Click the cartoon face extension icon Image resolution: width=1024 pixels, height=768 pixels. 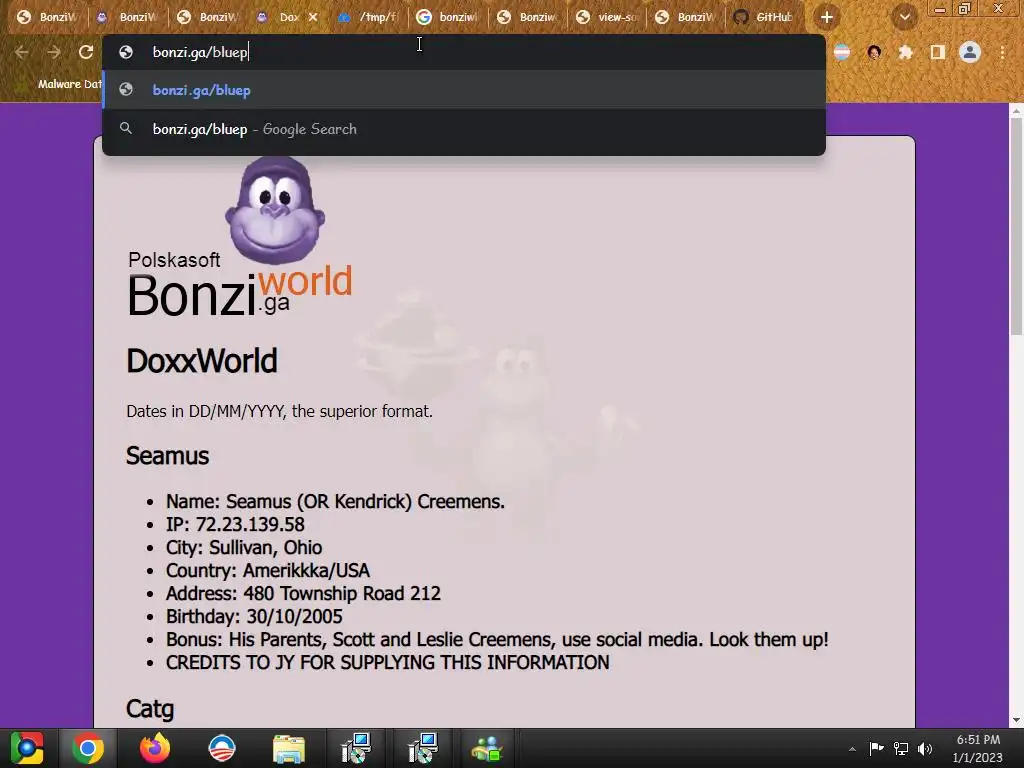point(874,52)
